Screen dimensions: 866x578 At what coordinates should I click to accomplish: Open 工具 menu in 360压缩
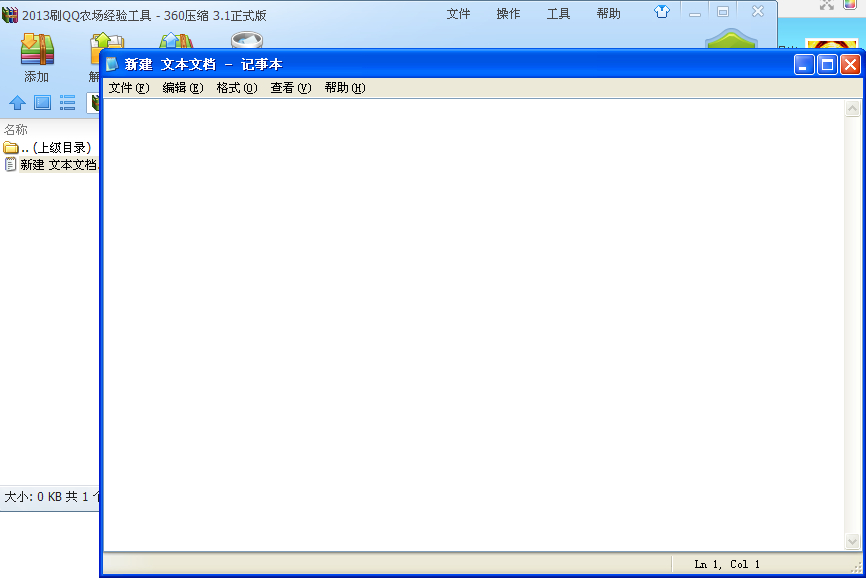tap(558, 14)
